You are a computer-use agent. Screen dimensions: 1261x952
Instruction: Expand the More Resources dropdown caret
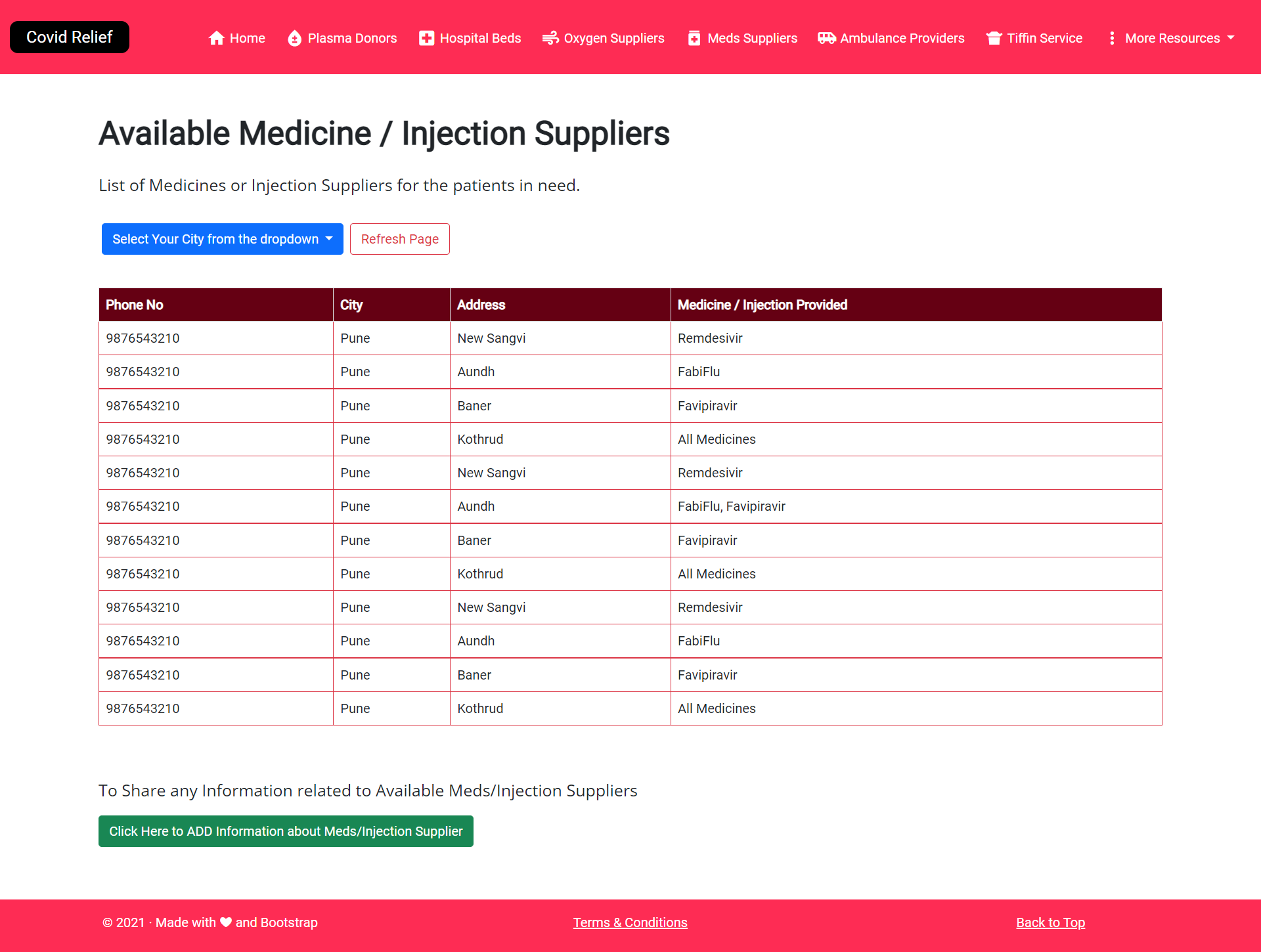pyautogui.click(x=1231, y=38)
